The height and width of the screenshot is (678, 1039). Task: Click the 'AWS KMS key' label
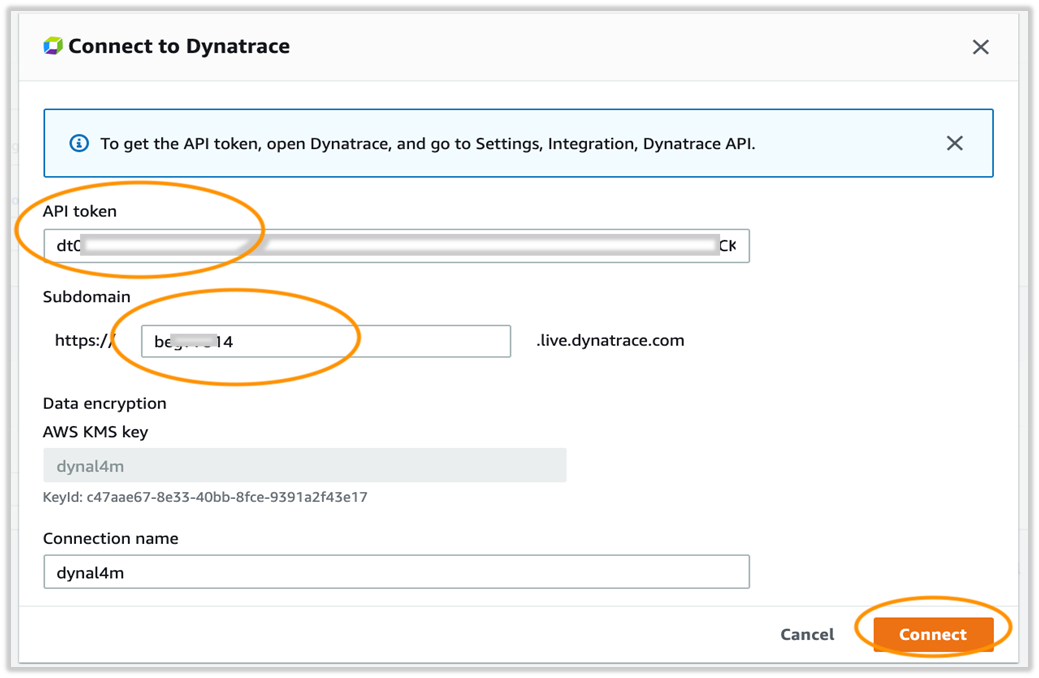[95, 432]
